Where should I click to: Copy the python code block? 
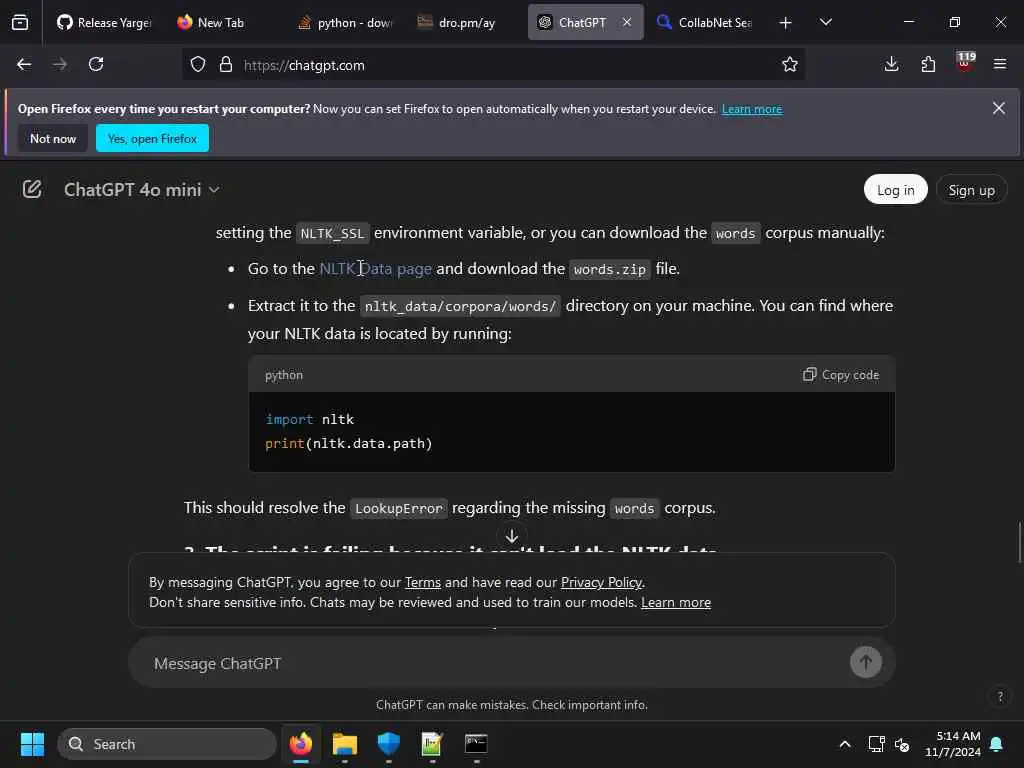841,375
